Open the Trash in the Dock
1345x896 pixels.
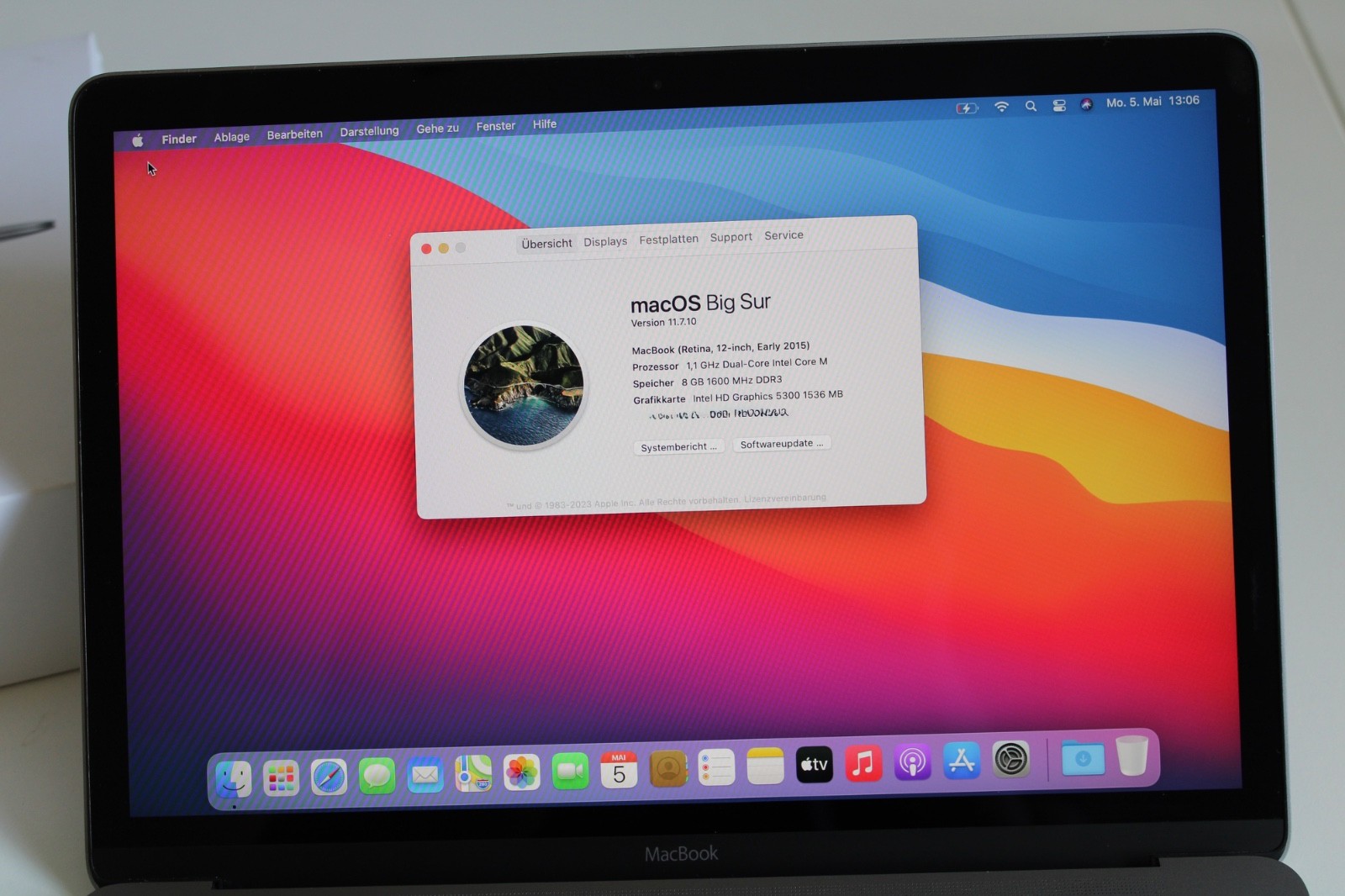(1132, 756)
